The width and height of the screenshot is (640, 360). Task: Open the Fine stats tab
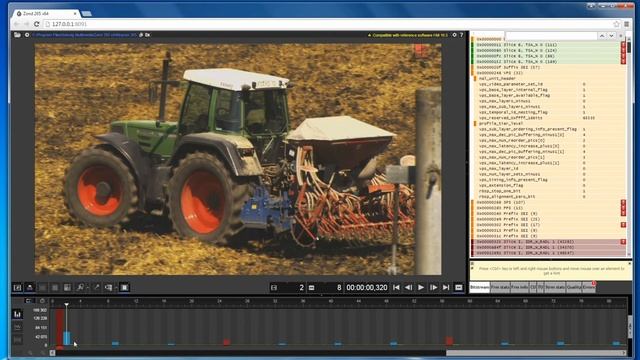(x=500, y=288)
